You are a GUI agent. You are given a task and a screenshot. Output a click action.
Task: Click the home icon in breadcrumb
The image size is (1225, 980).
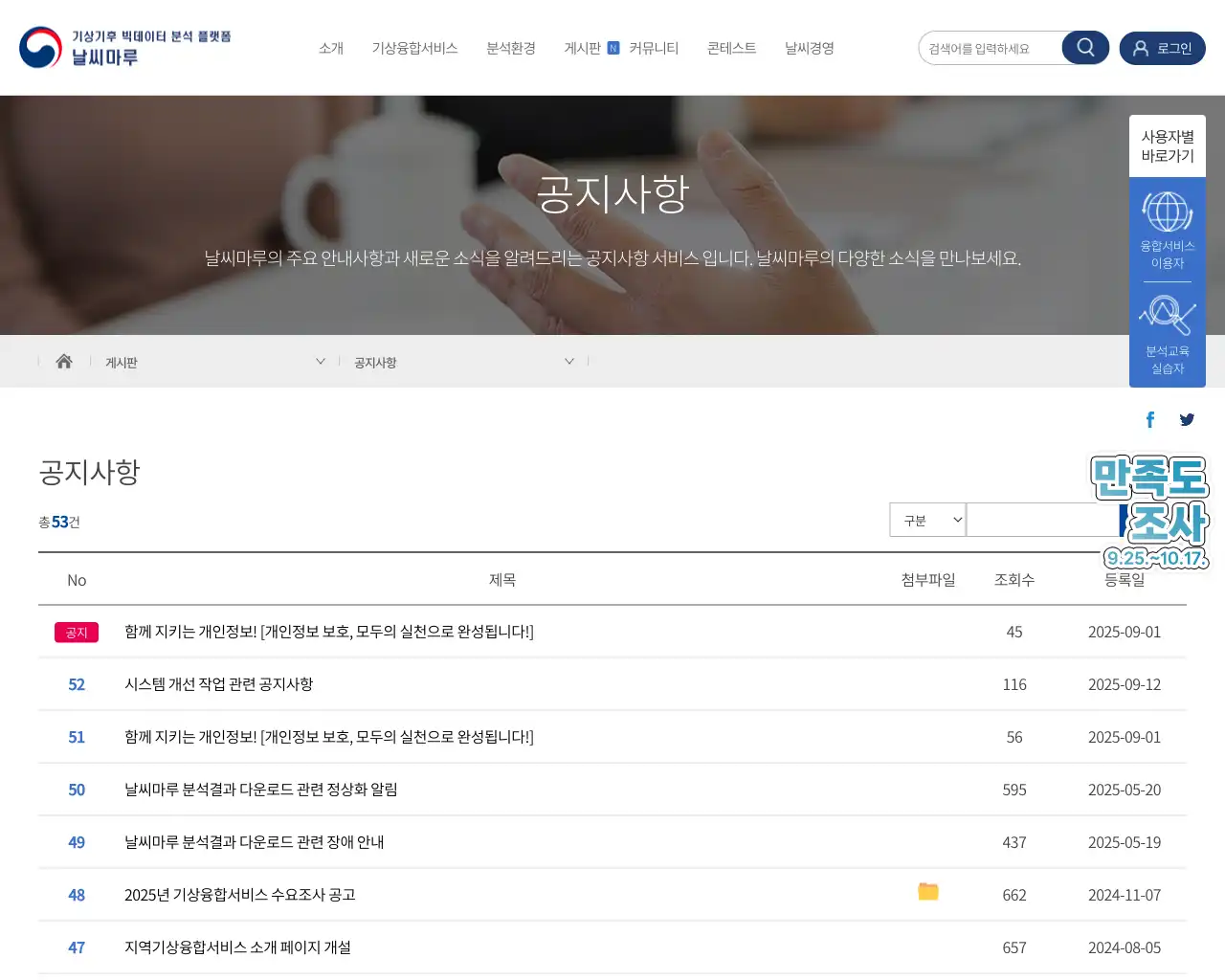[x=64, y=362]
